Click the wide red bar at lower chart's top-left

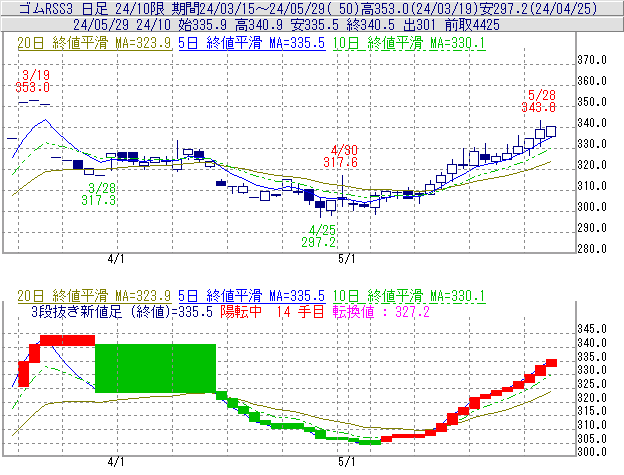tap(68, 340)
